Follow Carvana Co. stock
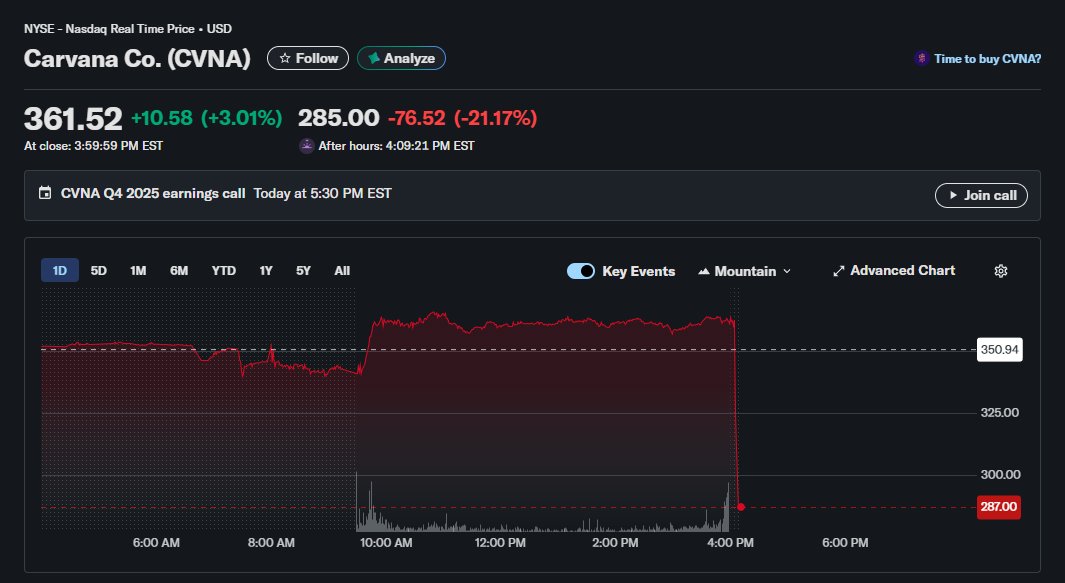 (308, 58)
